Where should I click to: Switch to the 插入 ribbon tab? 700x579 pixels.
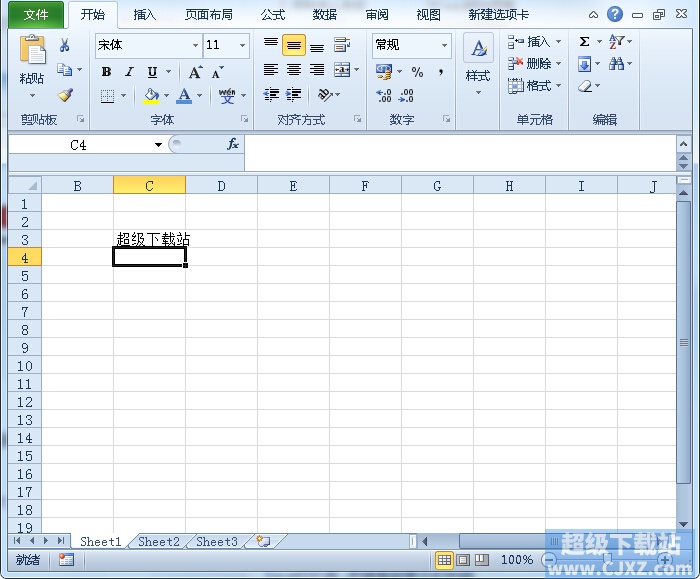145,15
